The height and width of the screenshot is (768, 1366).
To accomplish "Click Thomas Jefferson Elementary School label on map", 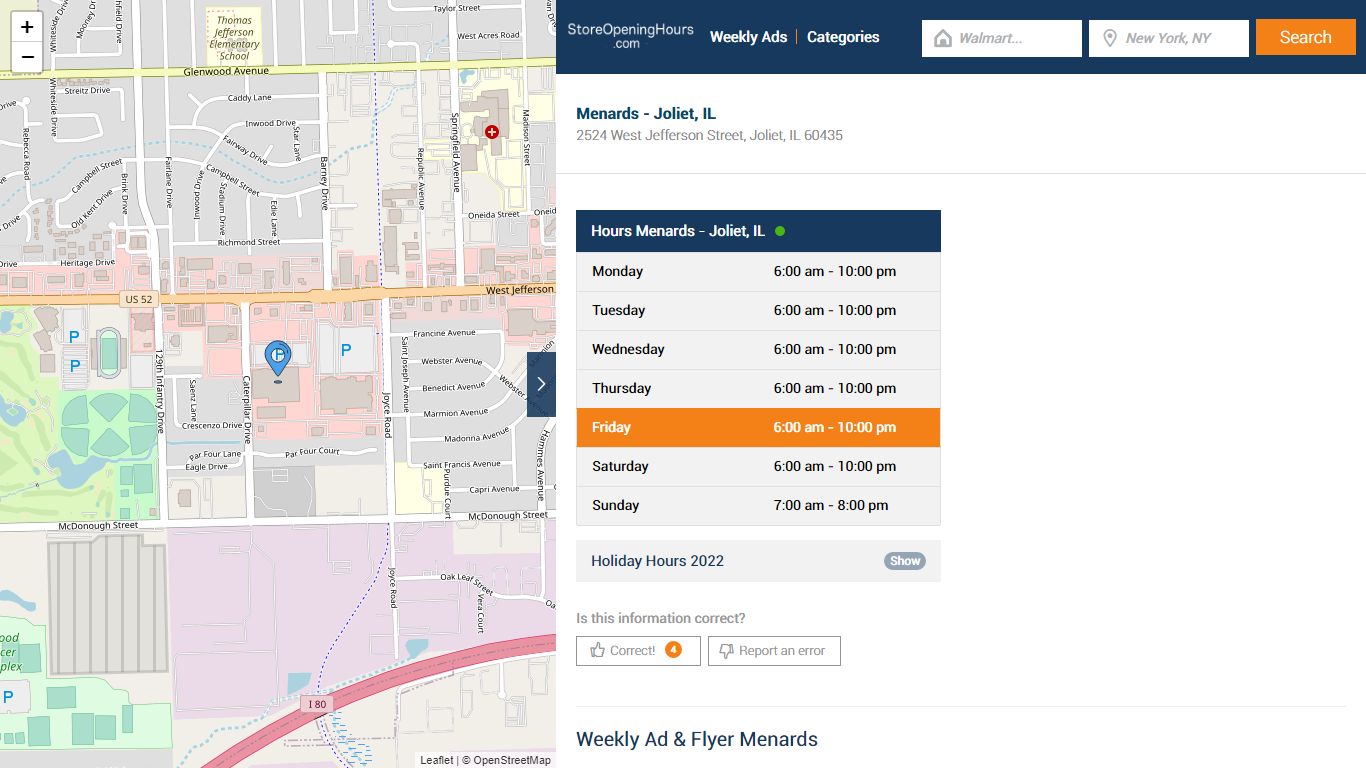I will [x=234, y=38].
